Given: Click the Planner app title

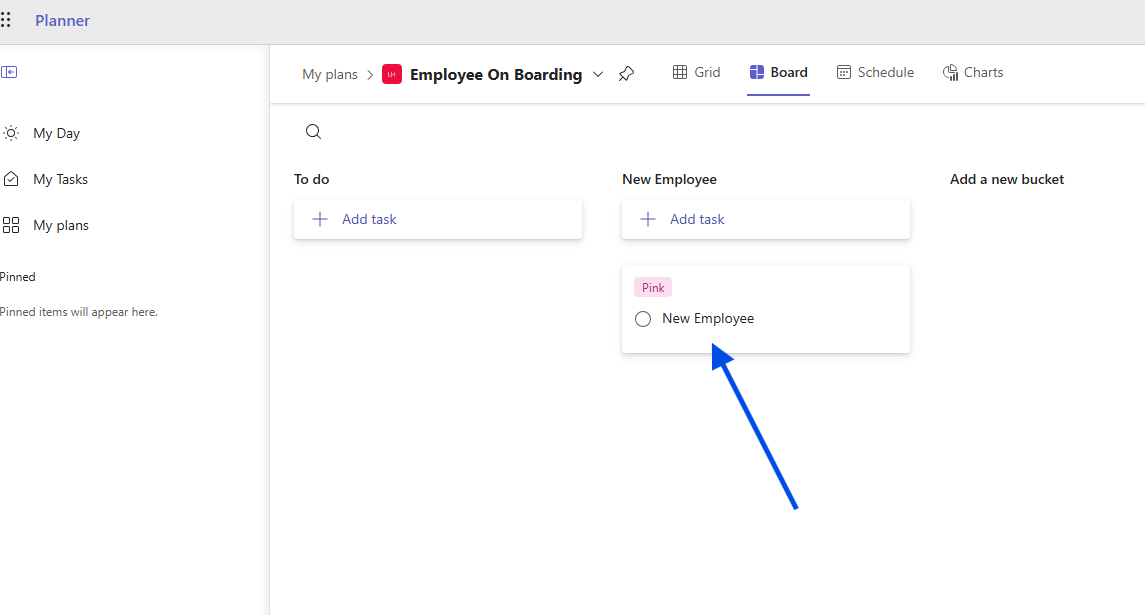Looking at the screenshot, I should tap(62, 20).
